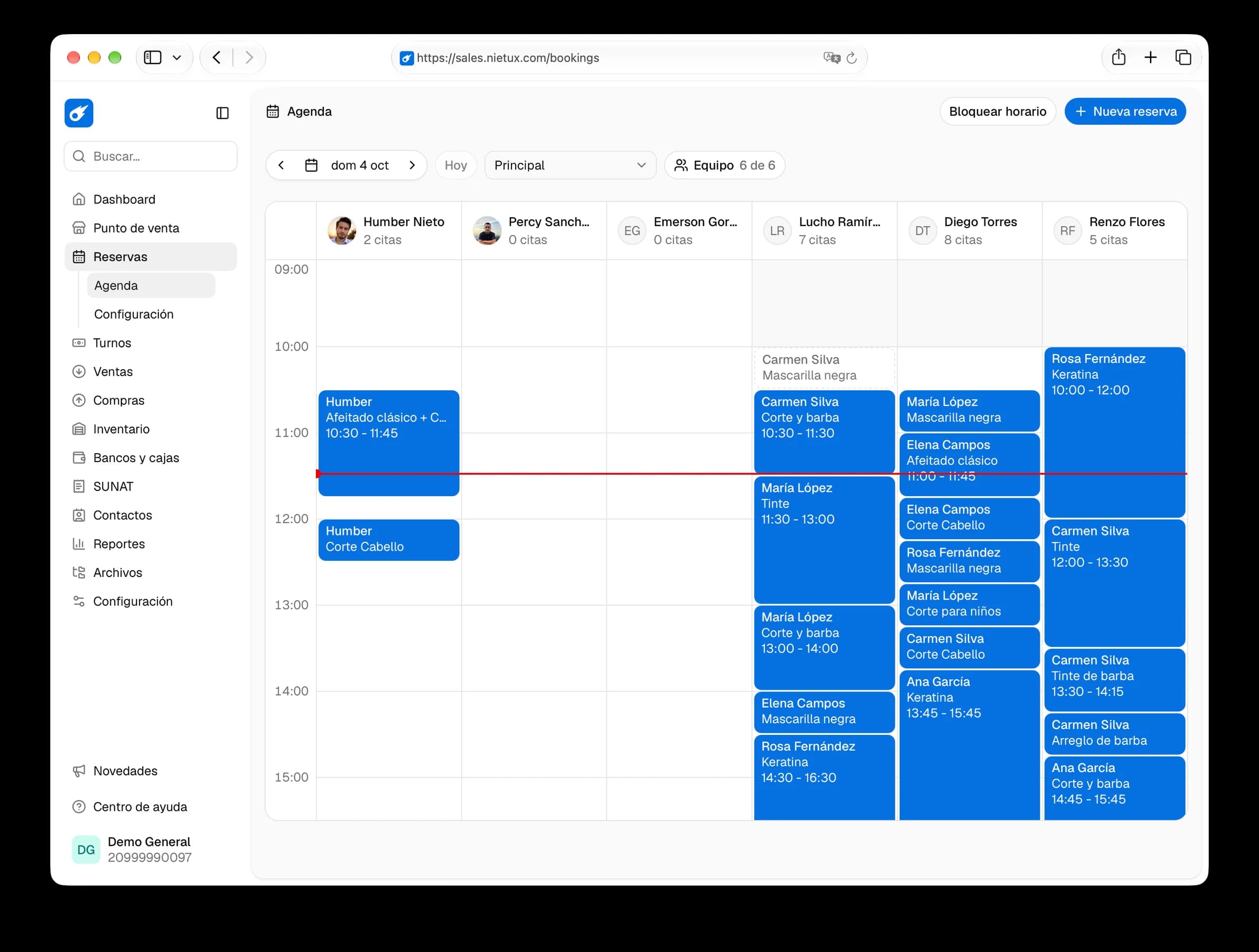Image resolution: width=1259 pixels, height=952 pixels.
Task: Open Turnos from sidebar
Action: [x=151, y=343]
